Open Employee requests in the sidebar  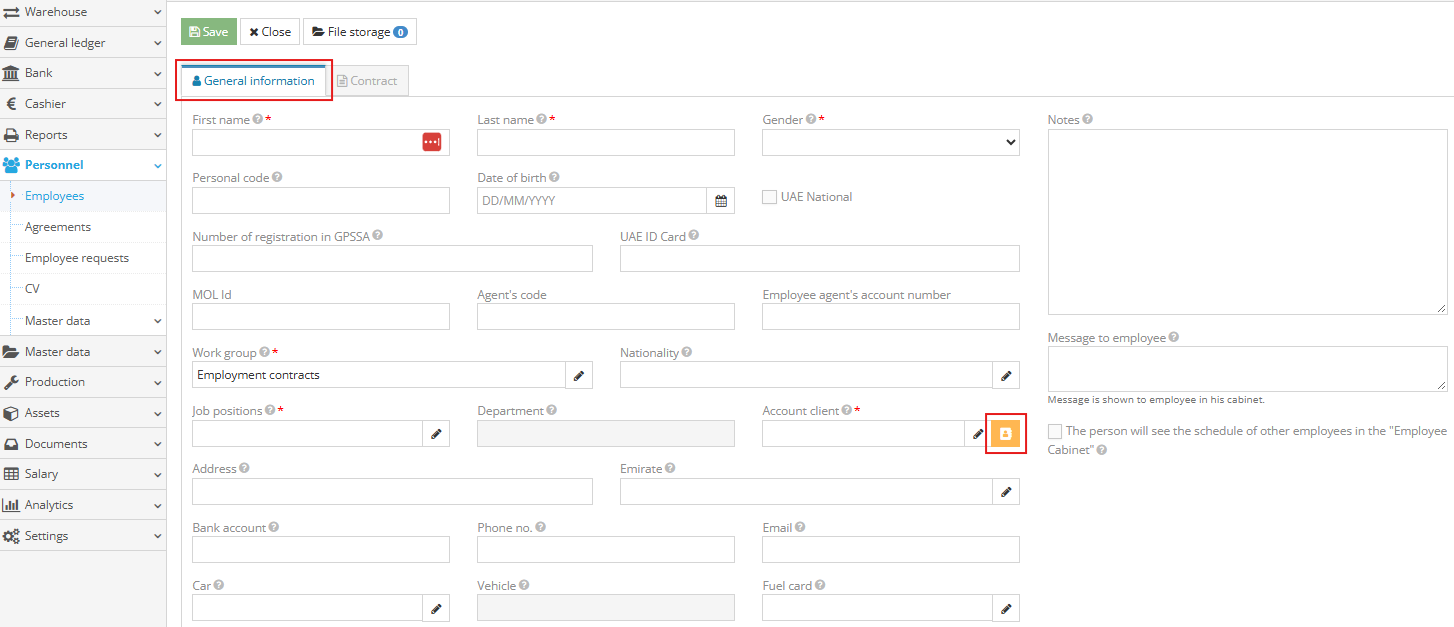(77, 258)
